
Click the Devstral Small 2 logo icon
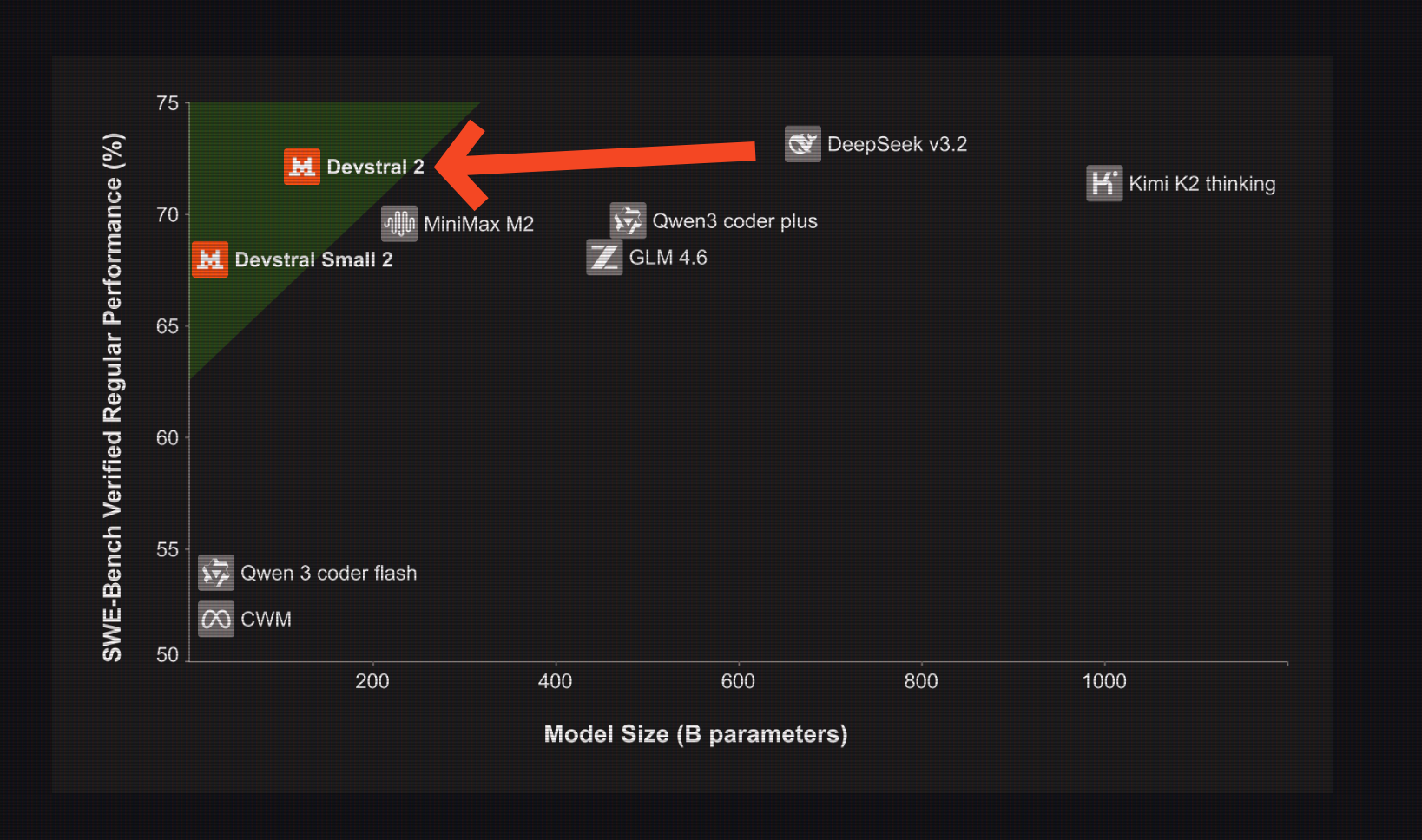click(210, 259)
